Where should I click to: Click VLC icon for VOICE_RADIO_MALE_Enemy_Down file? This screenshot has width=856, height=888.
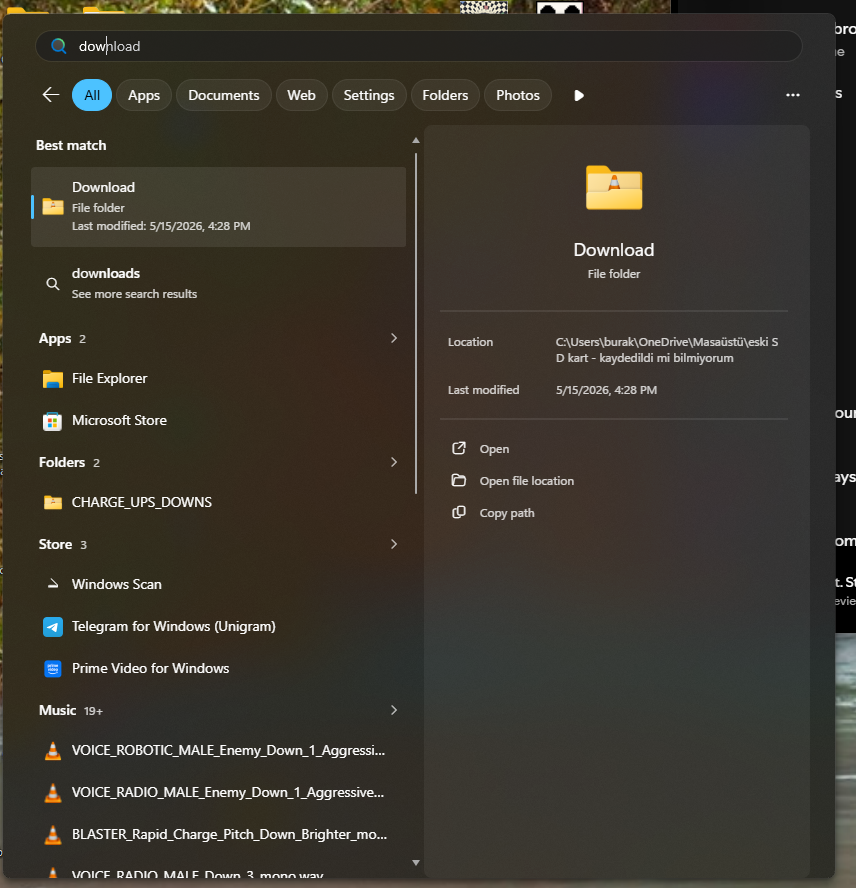coord(53,792)
